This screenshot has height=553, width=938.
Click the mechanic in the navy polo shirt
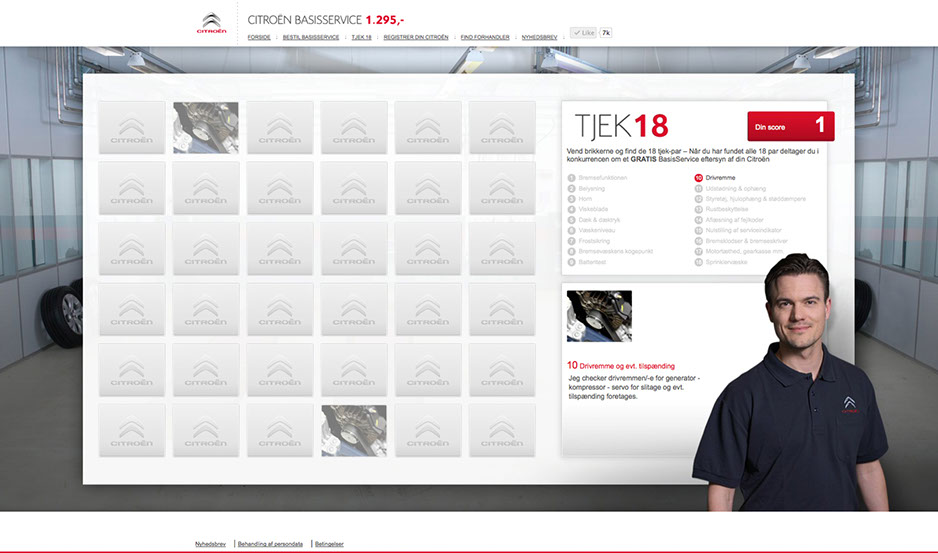[x=790, y=383]
